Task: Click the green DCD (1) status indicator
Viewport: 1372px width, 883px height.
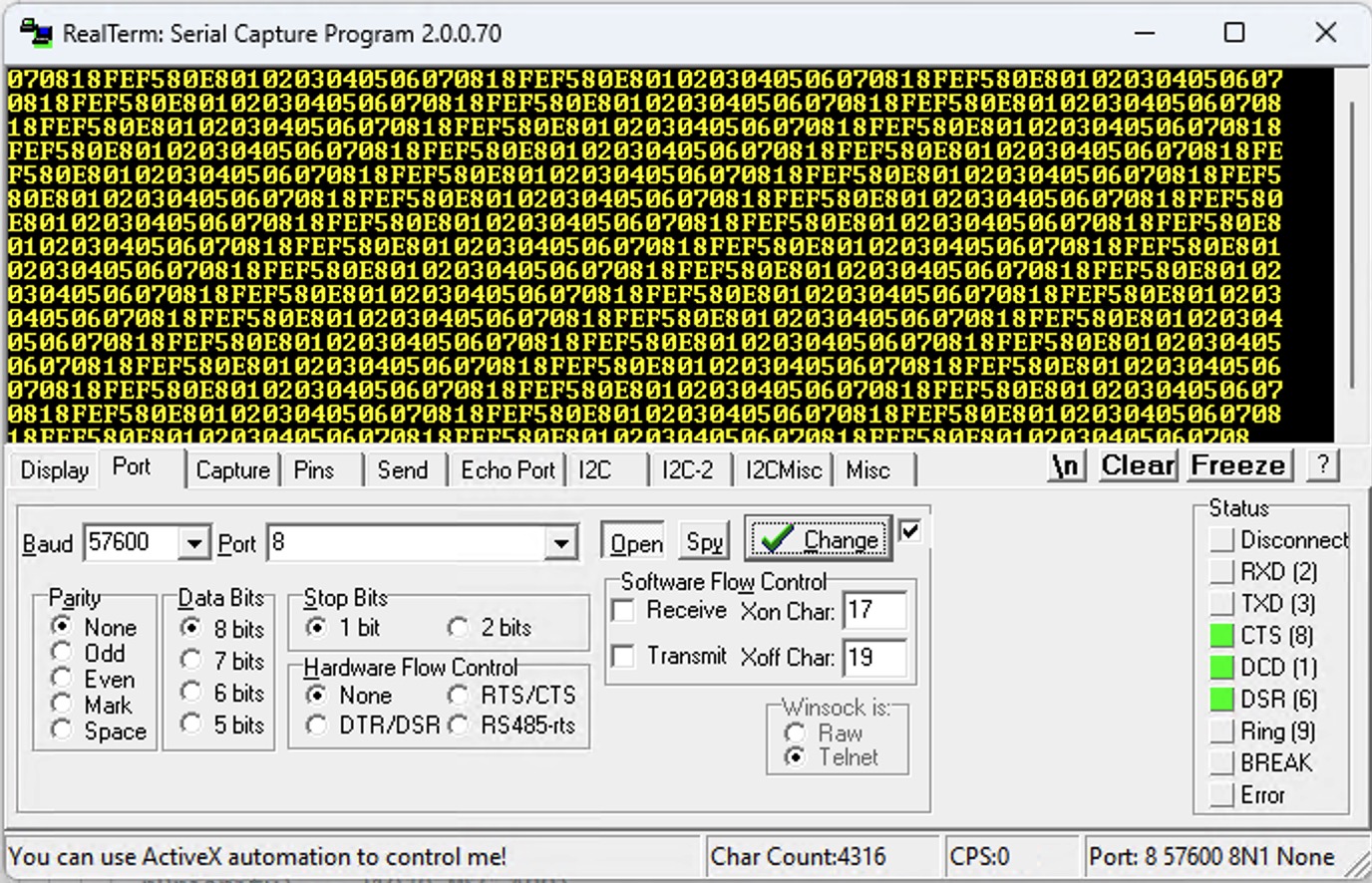Action: point(1221,668)
